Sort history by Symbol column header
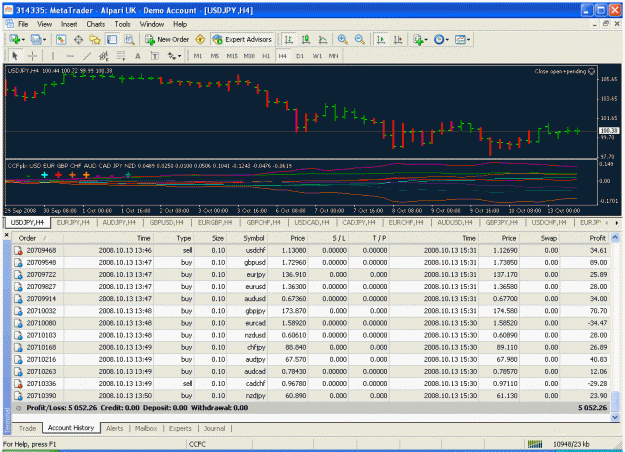 (x=254, y=238)
